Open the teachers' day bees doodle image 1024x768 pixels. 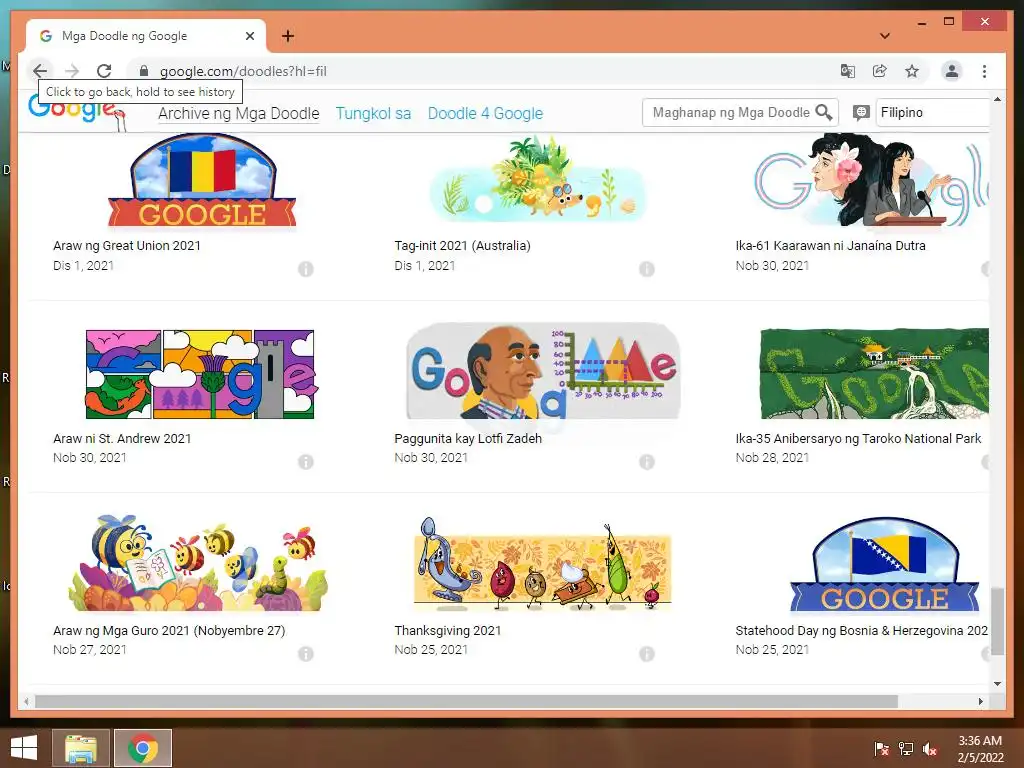(x=198, y=563)
